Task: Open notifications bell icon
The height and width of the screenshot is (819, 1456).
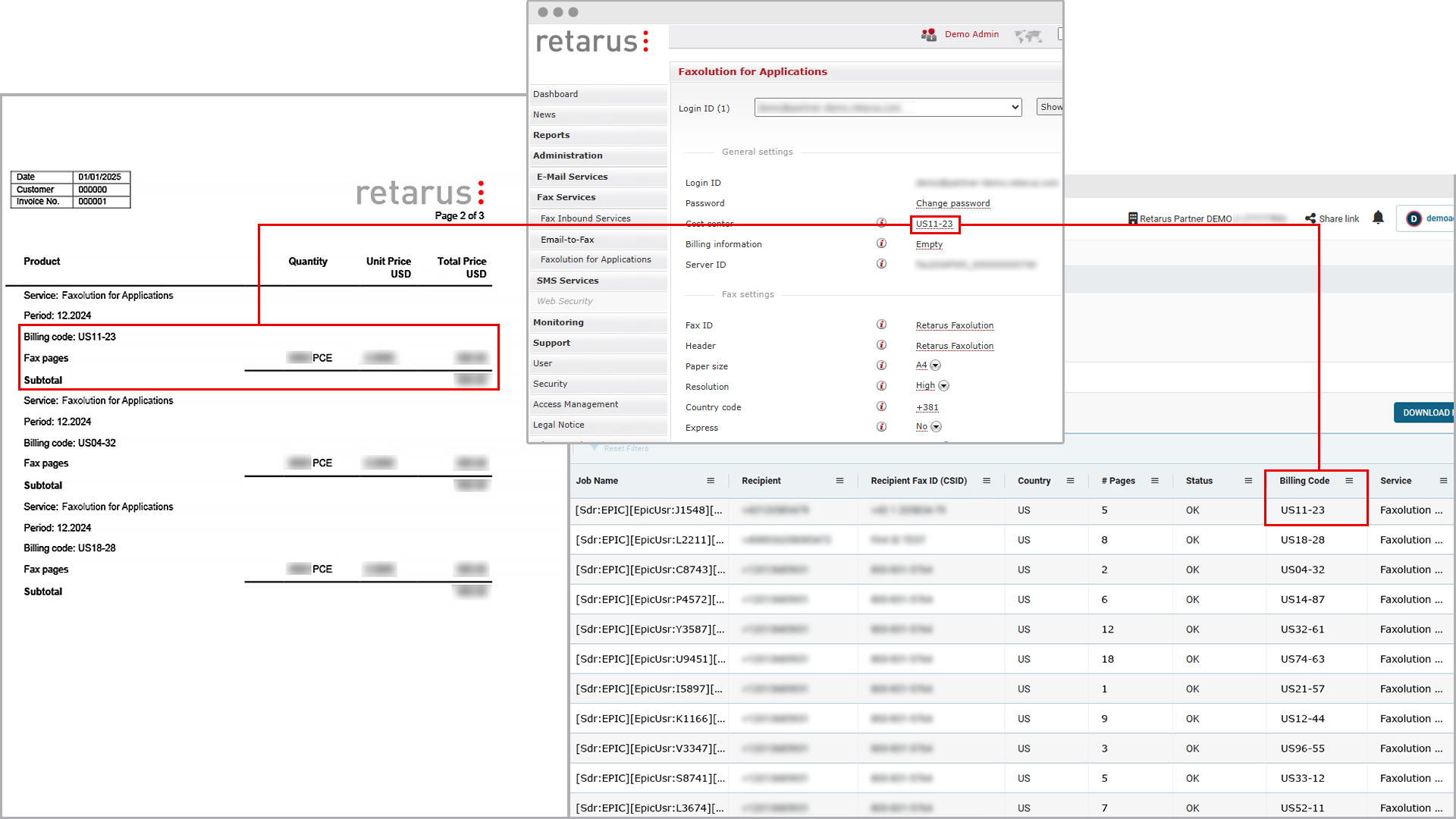Action: coord(1379,218)
